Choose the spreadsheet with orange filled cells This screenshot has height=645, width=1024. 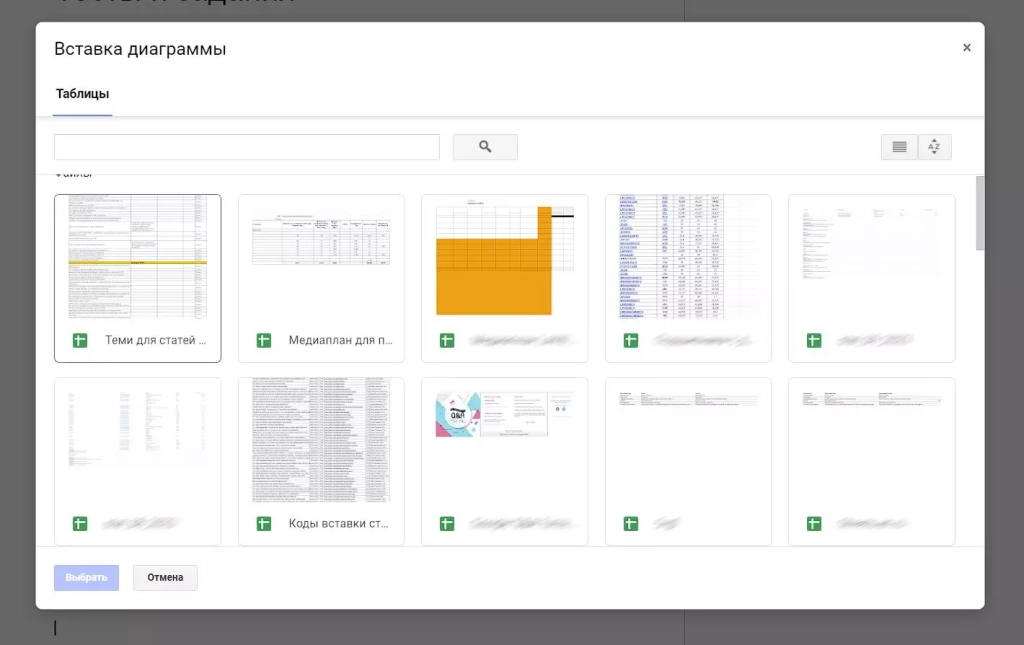[505, 258]
